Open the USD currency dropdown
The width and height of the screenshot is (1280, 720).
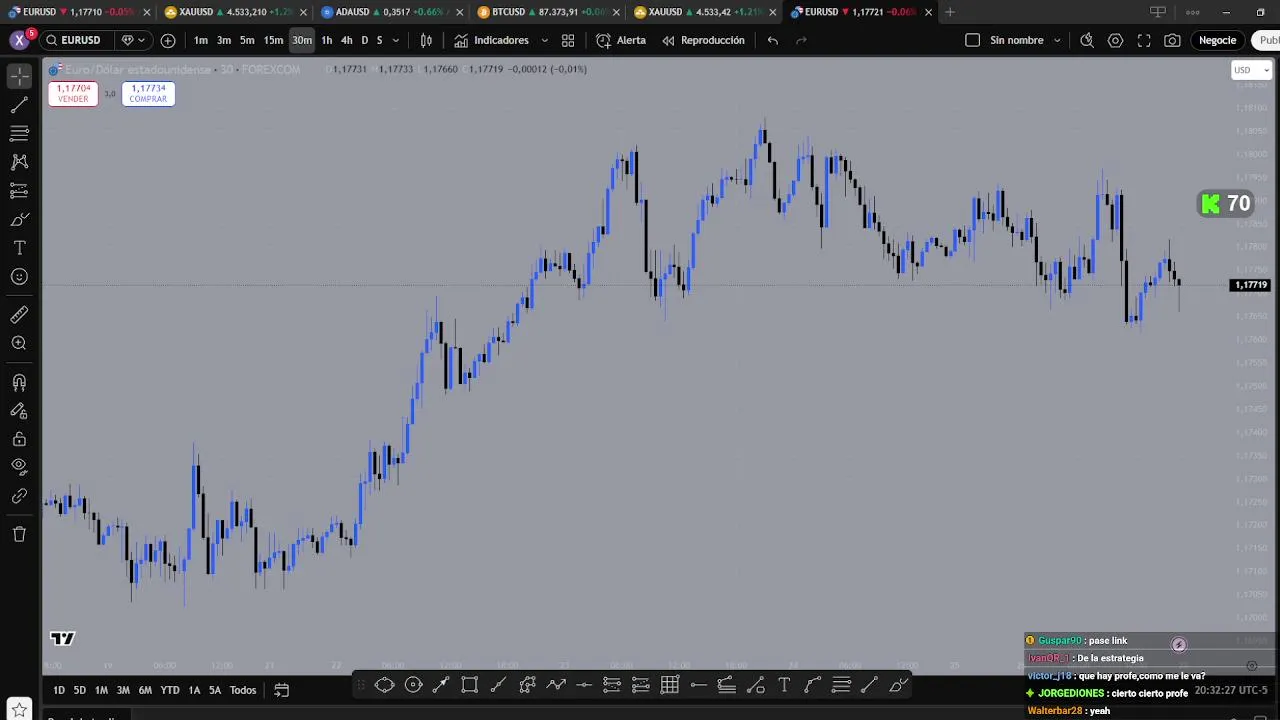[x=1251, y=70]
